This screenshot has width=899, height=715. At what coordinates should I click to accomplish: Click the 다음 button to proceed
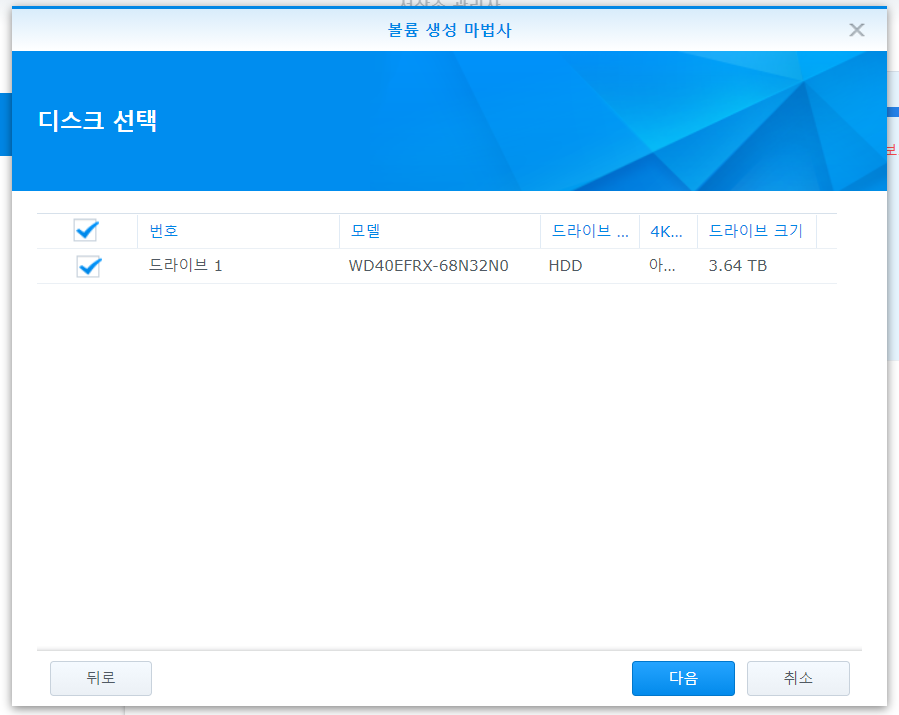pyautogui.click(x=683, y=678)
